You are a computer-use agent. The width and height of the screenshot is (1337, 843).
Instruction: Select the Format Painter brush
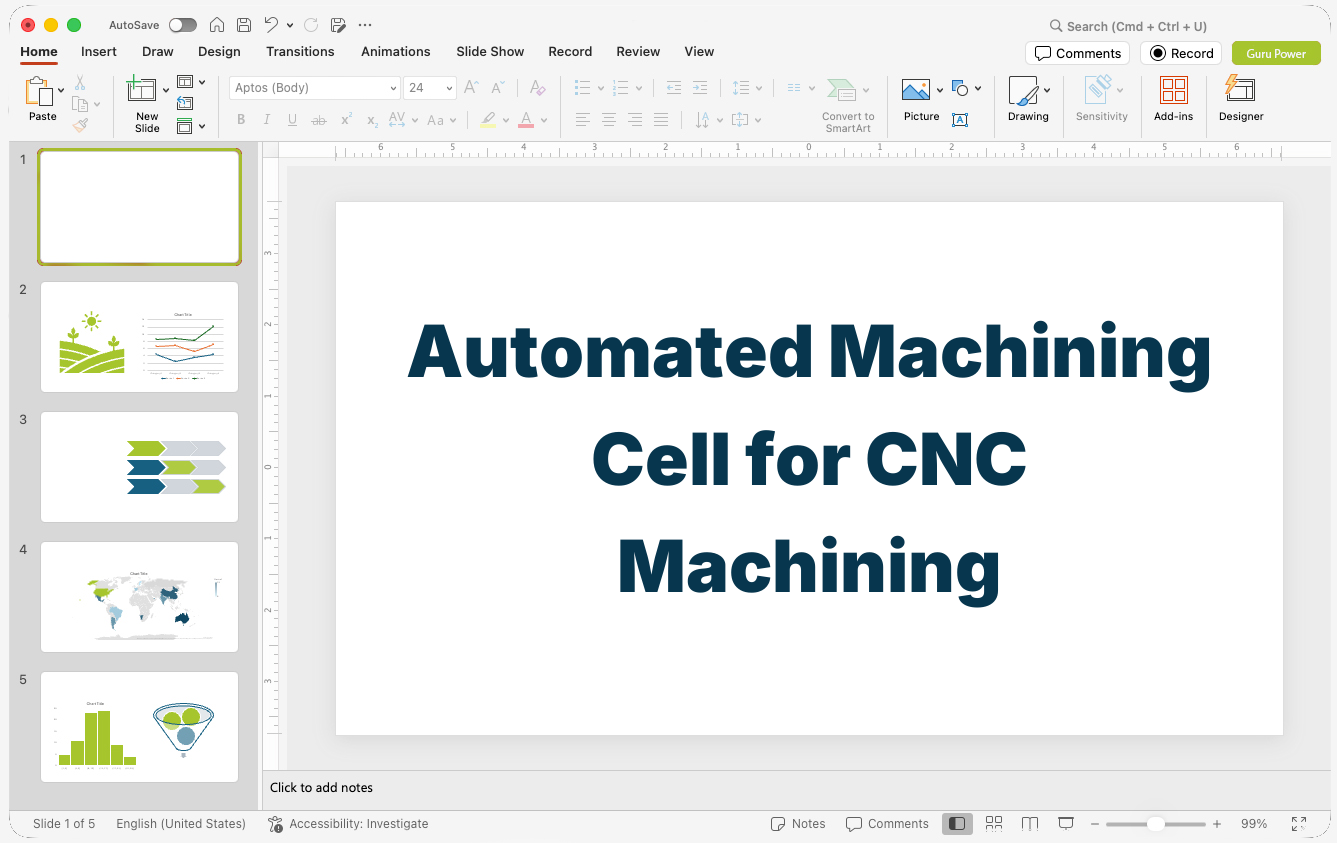tap(80, 125)
